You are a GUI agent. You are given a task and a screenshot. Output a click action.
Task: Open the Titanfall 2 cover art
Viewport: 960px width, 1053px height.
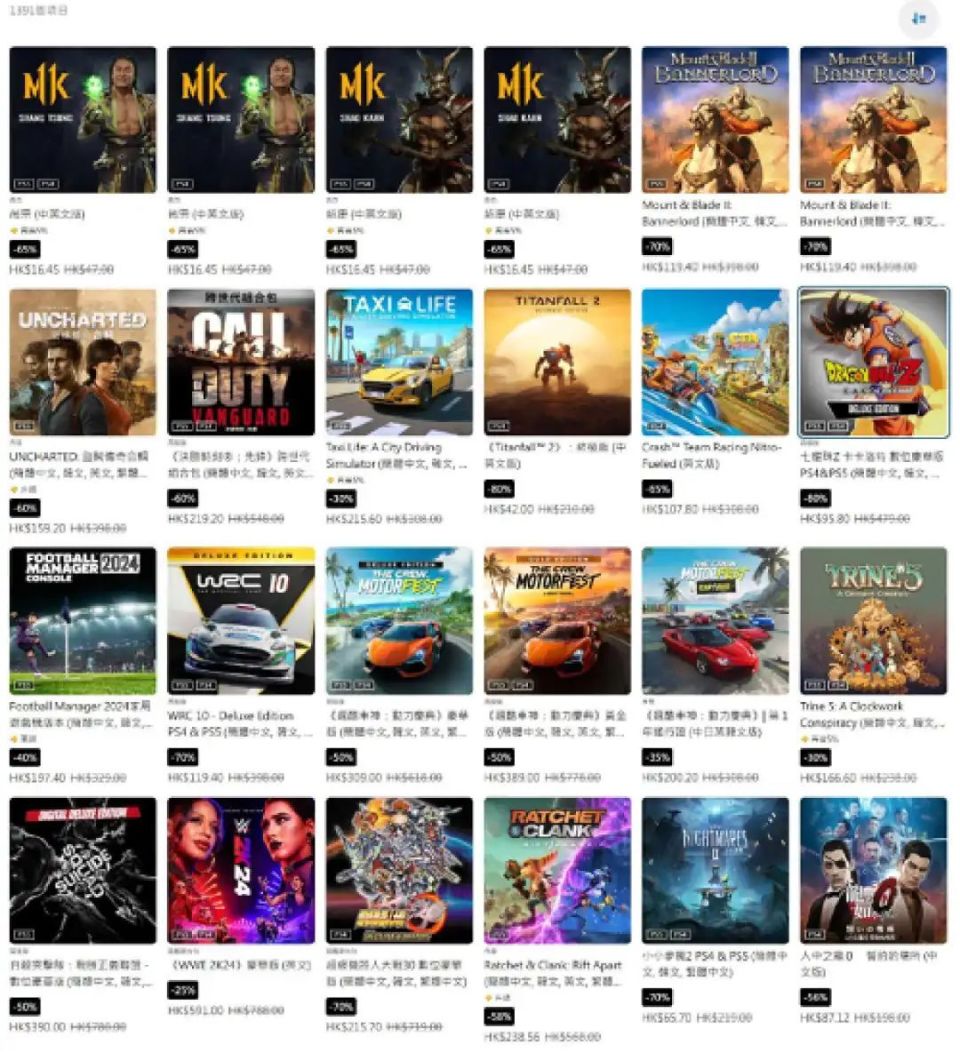(x=557, y=363)
